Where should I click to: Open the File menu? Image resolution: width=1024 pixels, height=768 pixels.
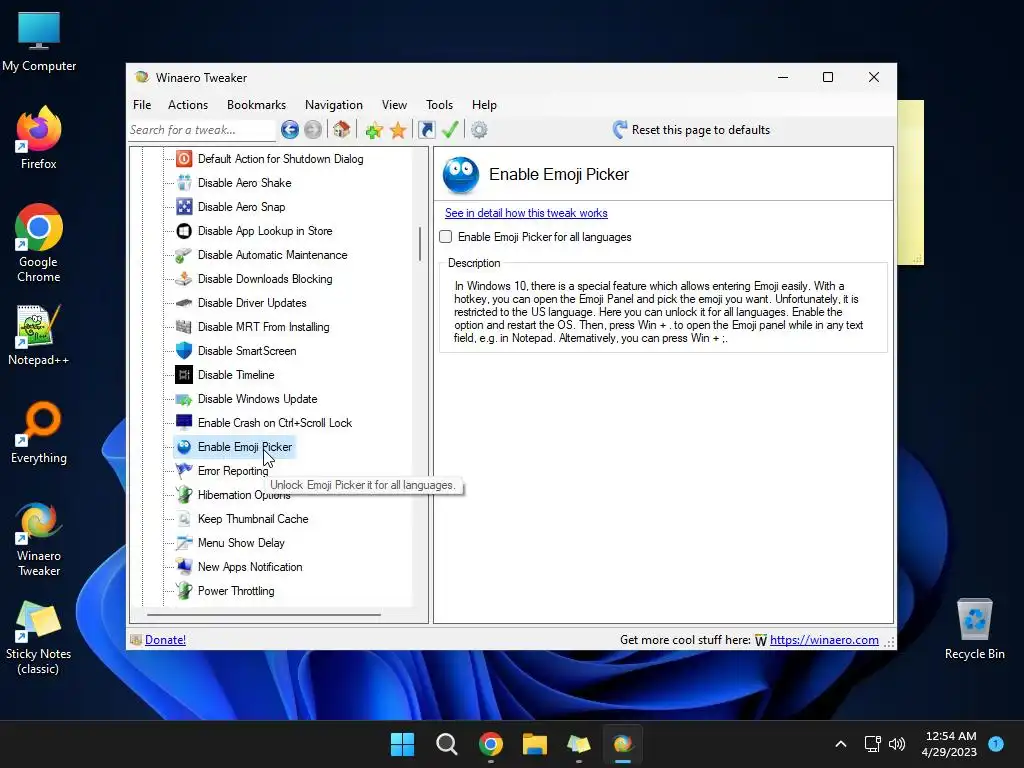[142, 104]
